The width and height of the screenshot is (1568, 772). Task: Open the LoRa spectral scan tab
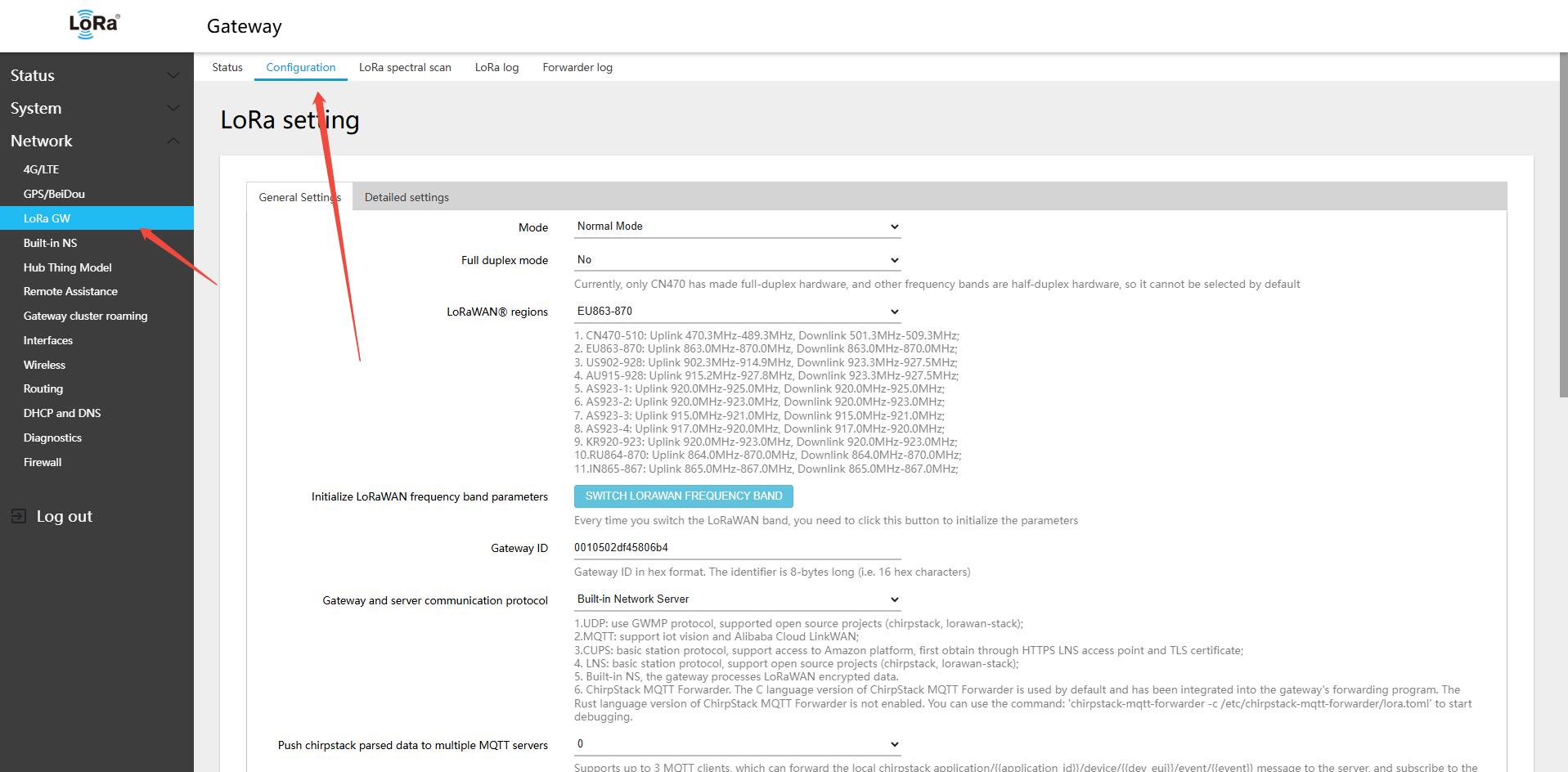point(405,67)
